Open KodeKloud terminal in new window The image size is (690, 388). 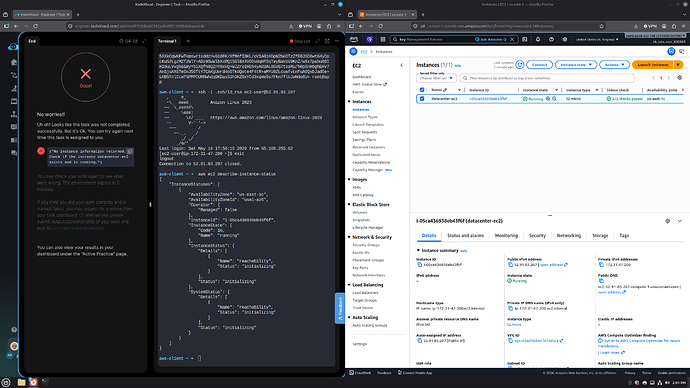327,41
